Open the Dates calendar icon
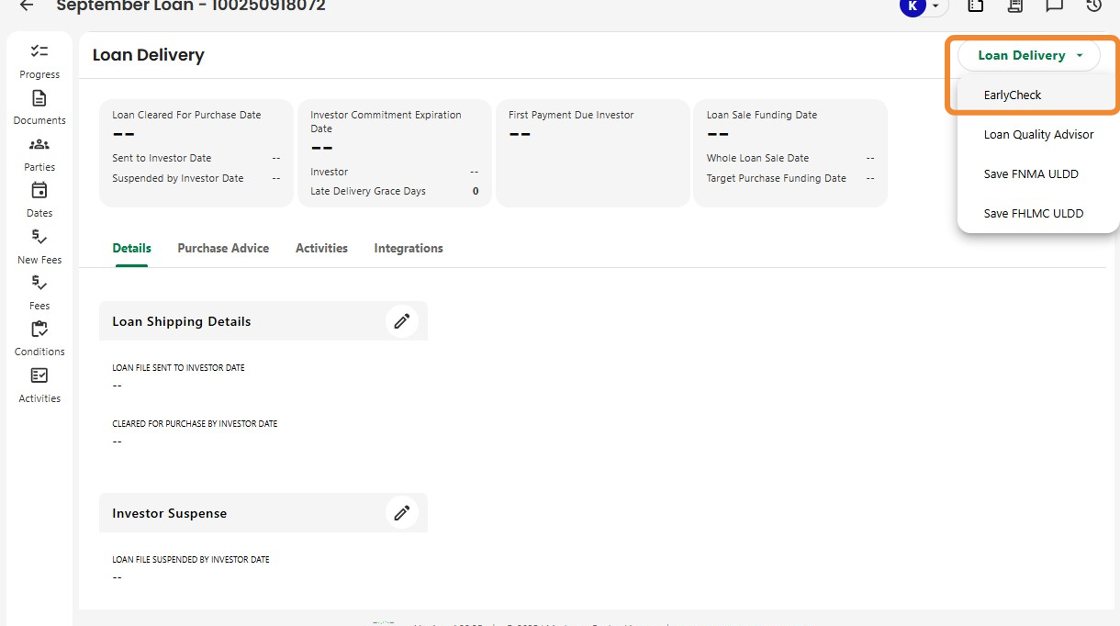The height and width of the screenshot is (626, 1120). pyautogui.click(x=39, y=199)
